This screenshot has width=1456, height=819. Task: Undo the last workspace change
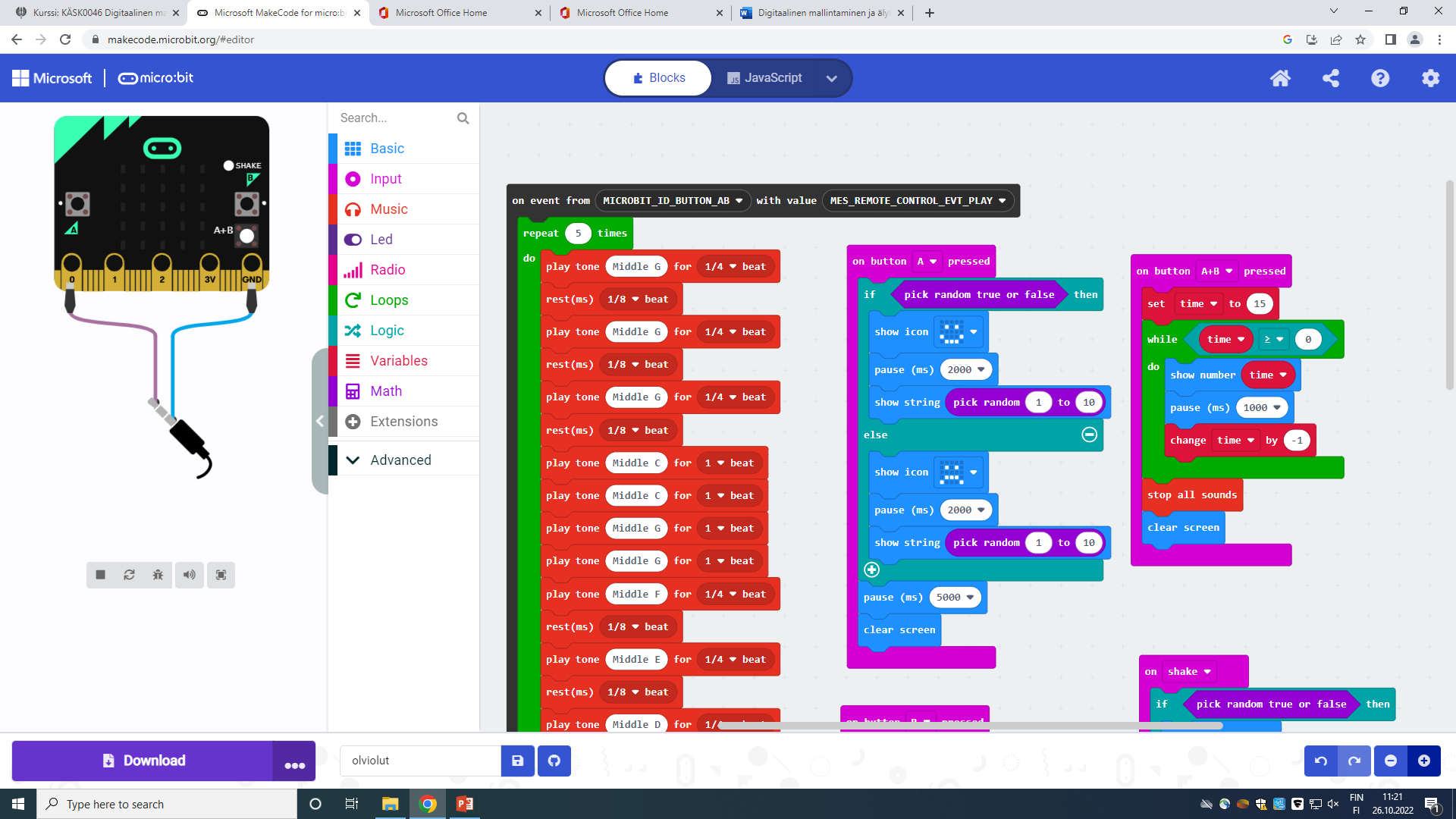[1321, 761]
